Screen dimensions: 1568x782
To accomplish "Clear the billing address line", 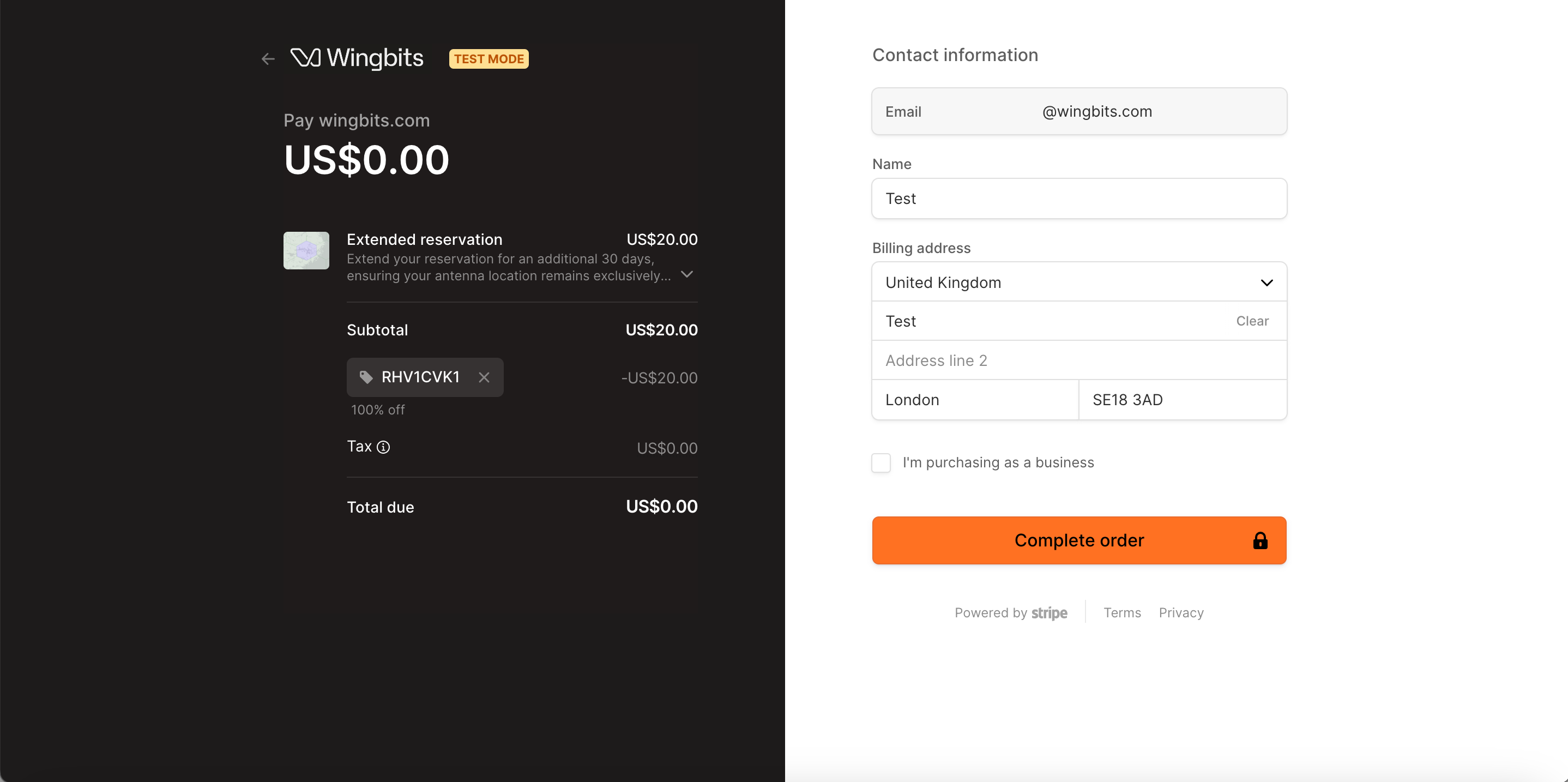I will [x=1252, y=321].
